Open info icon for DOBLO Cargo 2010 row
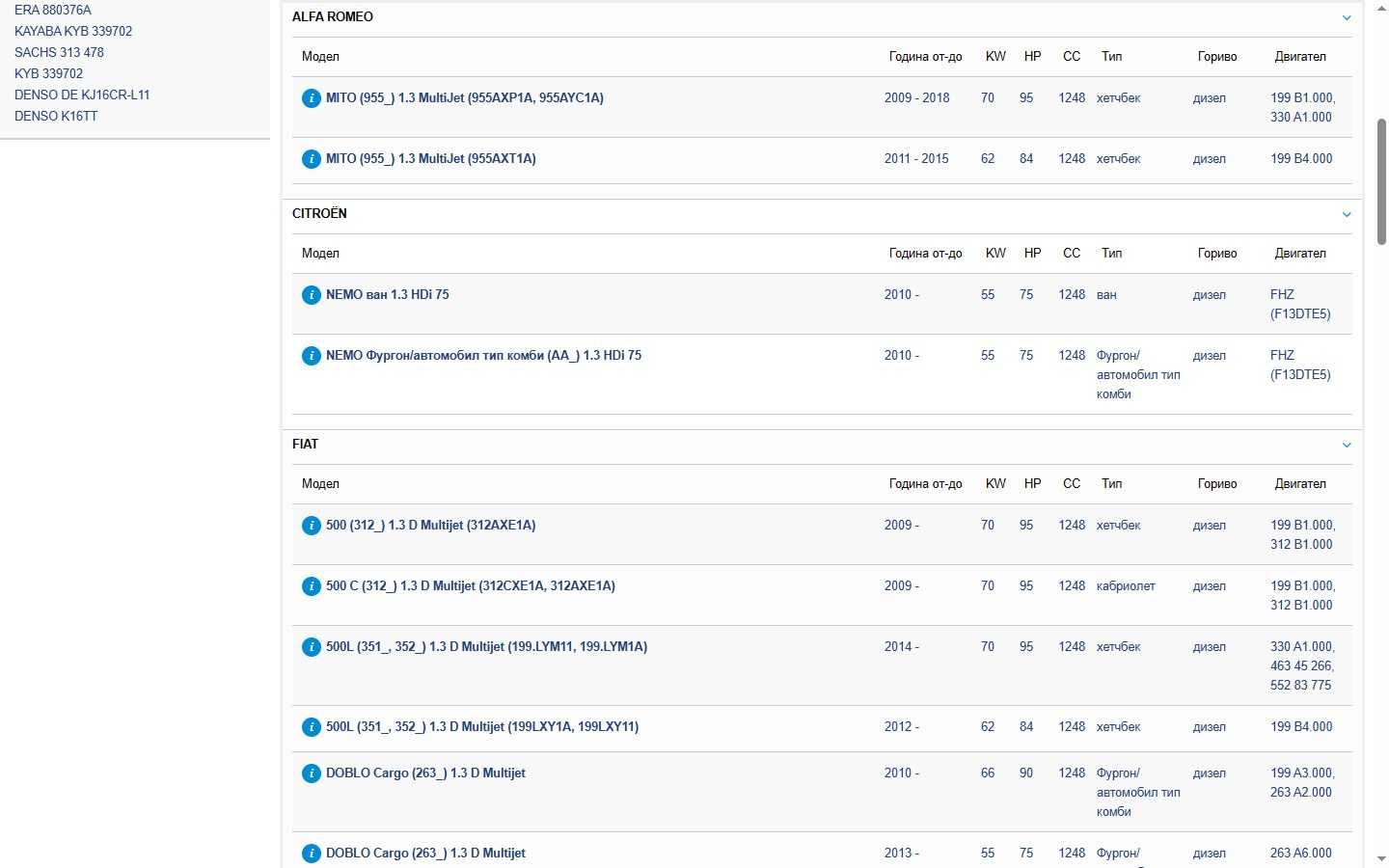 tap(311, 773)
